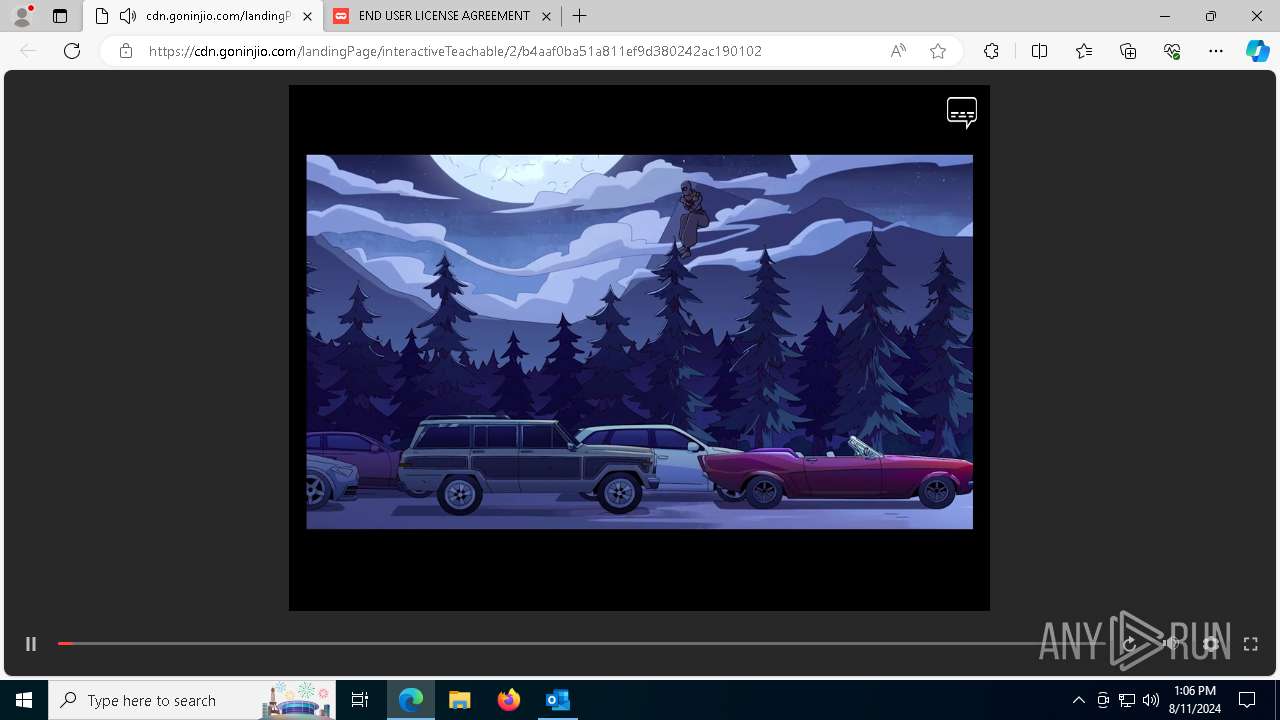Open Browser essentials heart icon
The image size is (1280, 720).
pos(1172,51)
